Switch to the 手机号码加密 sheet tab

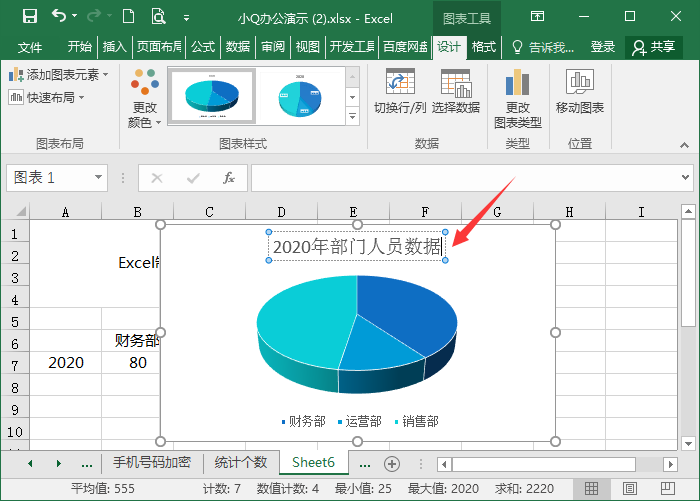tap(152, 462)
